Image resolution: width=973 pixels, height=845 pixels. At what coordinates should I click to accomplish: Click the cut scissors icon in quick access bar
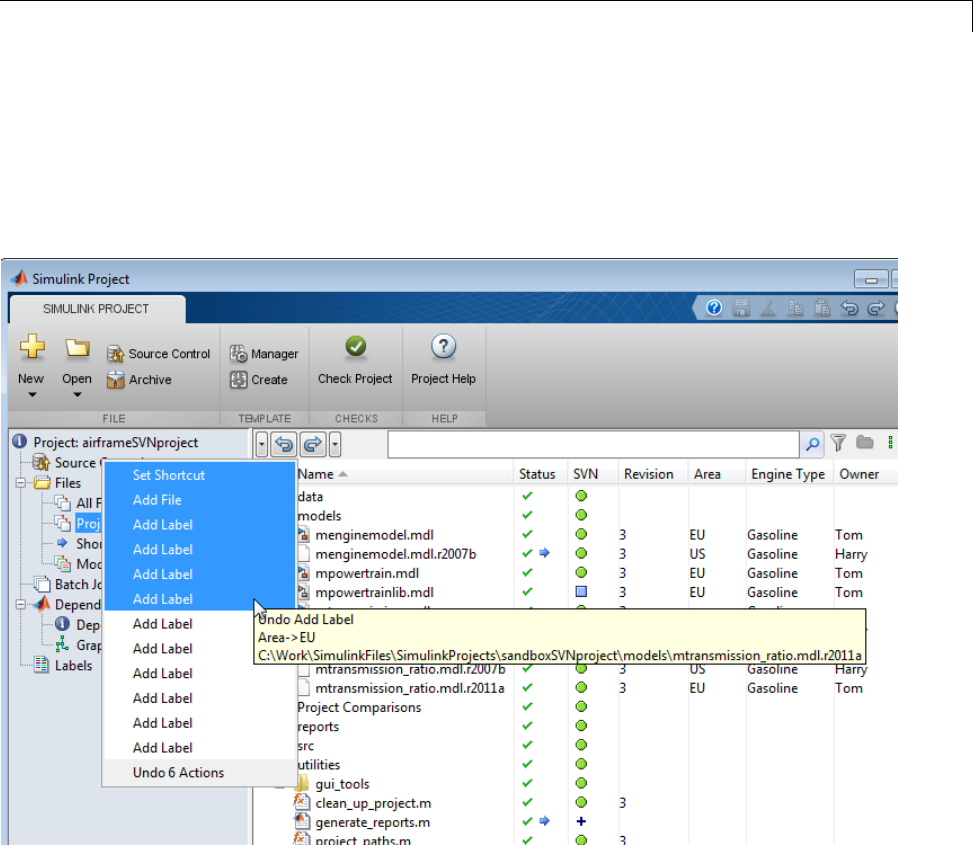tap(768, 307)
